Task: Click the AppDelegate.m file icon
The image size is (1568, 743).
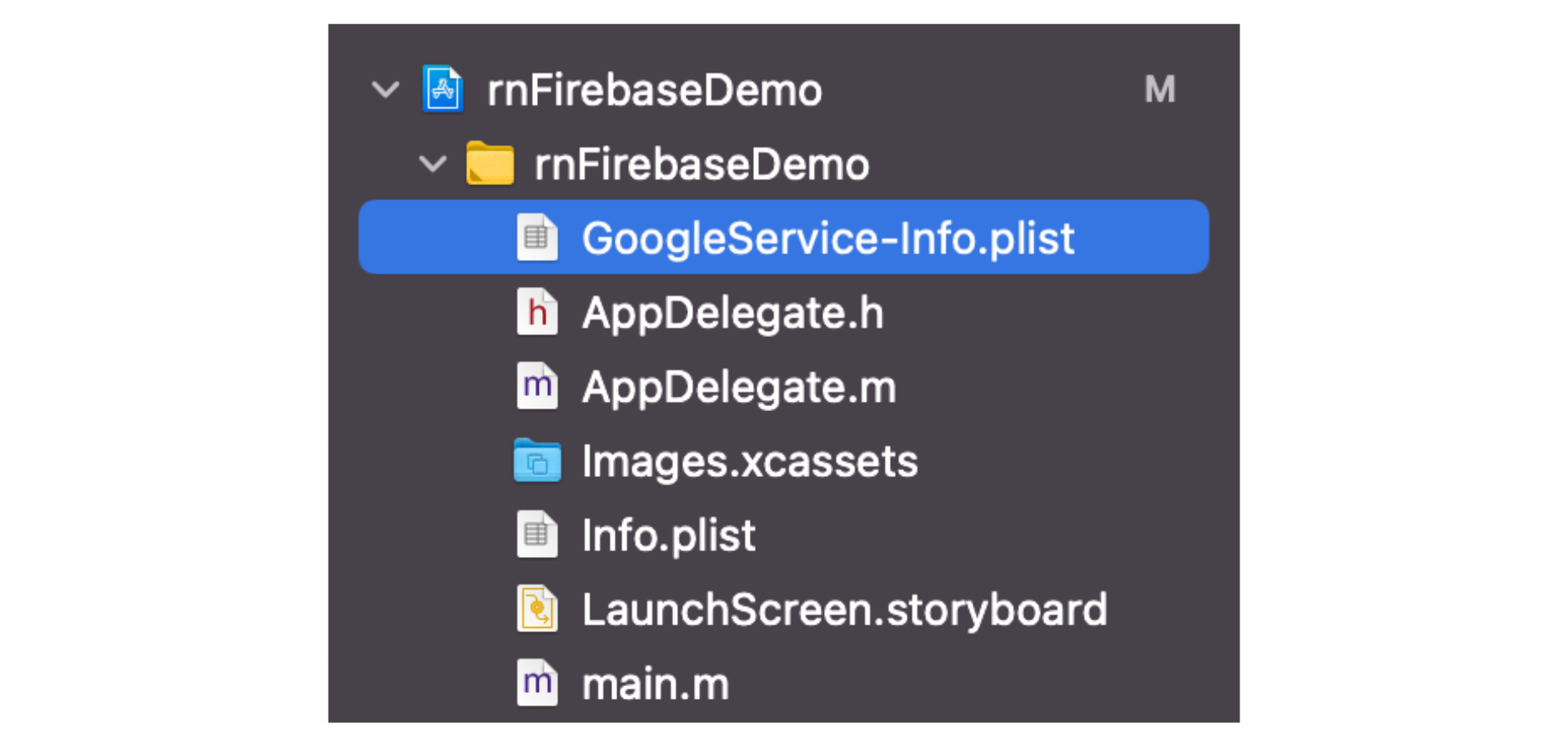Action: (x=537, y=386)
